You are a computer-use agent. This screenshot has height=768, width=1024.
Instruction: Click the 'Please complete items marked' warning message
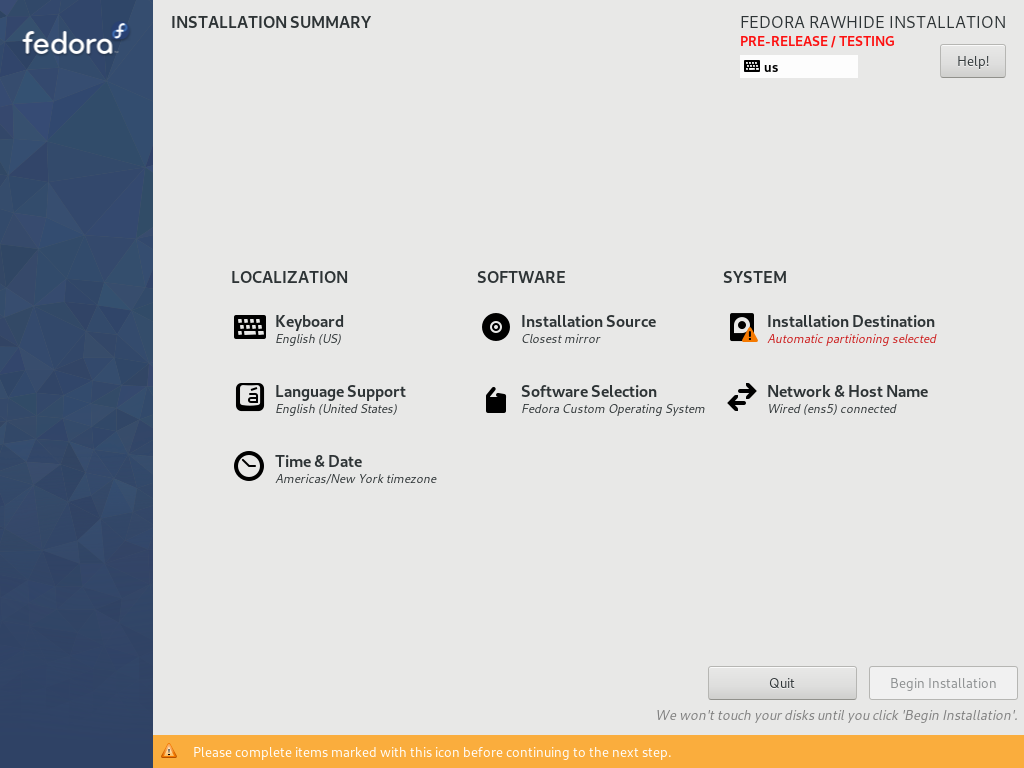[x=432, y=752]
